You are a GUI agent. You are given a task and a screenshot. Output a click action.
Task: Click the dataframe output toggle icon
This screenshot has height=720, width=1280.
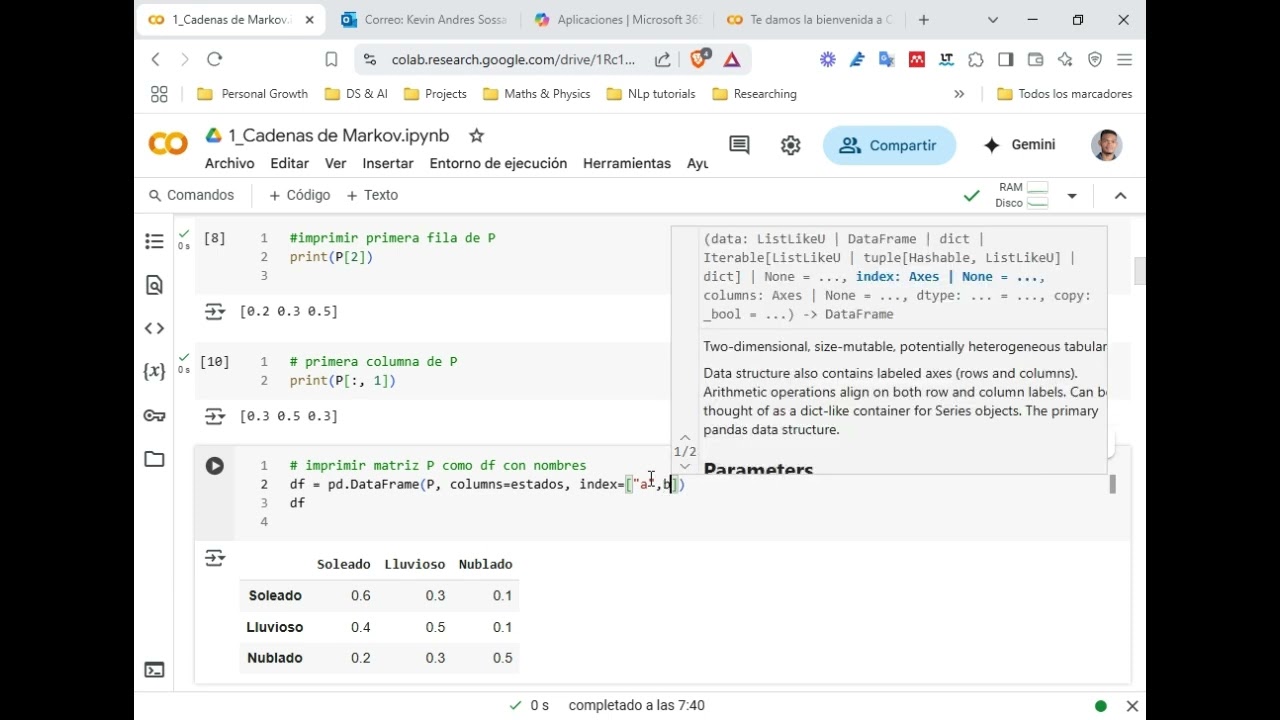(x=215, y=558)
